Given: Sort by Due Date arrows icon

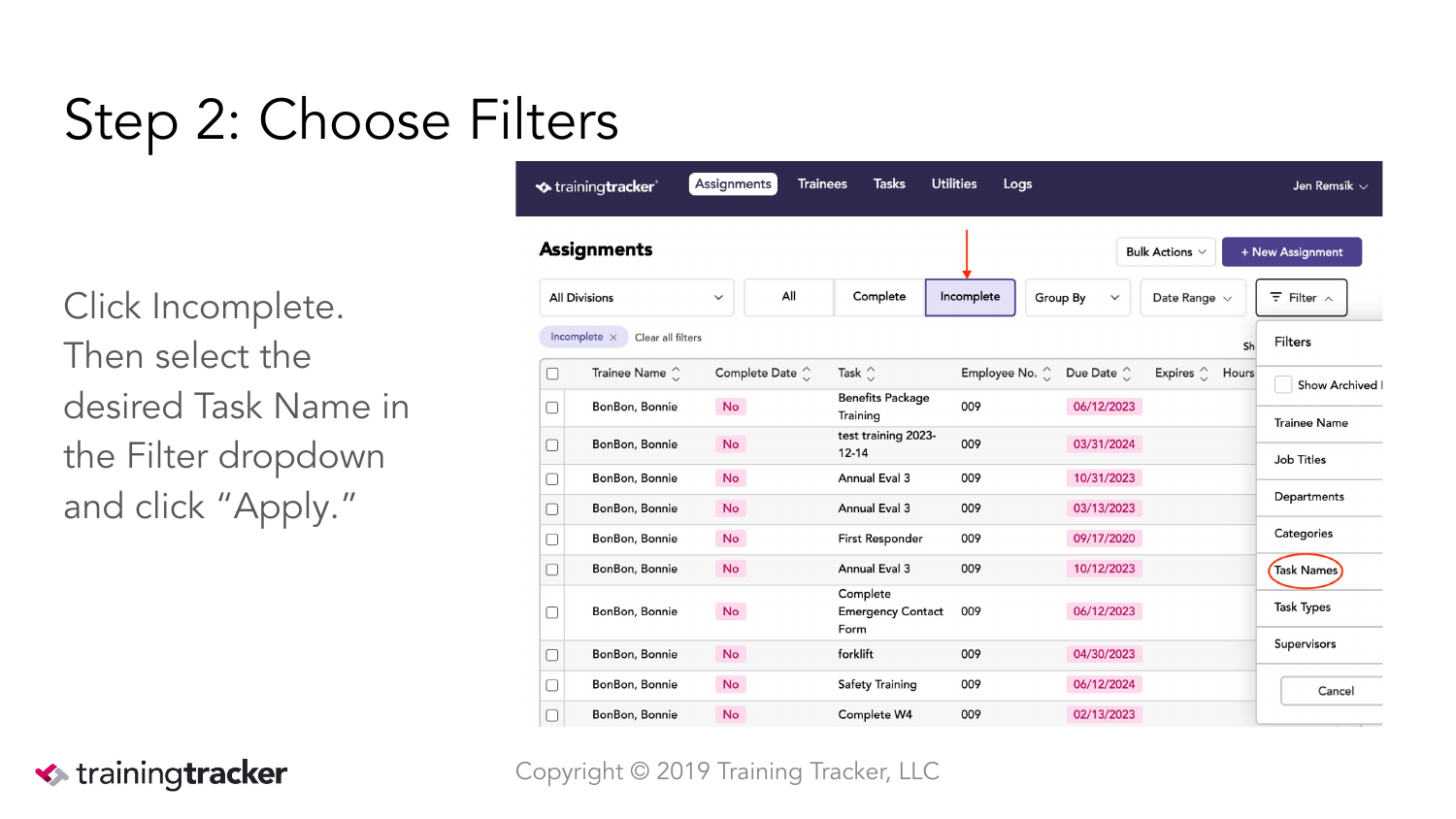Looking at the screenshot, I should [x=1127, y=374].
